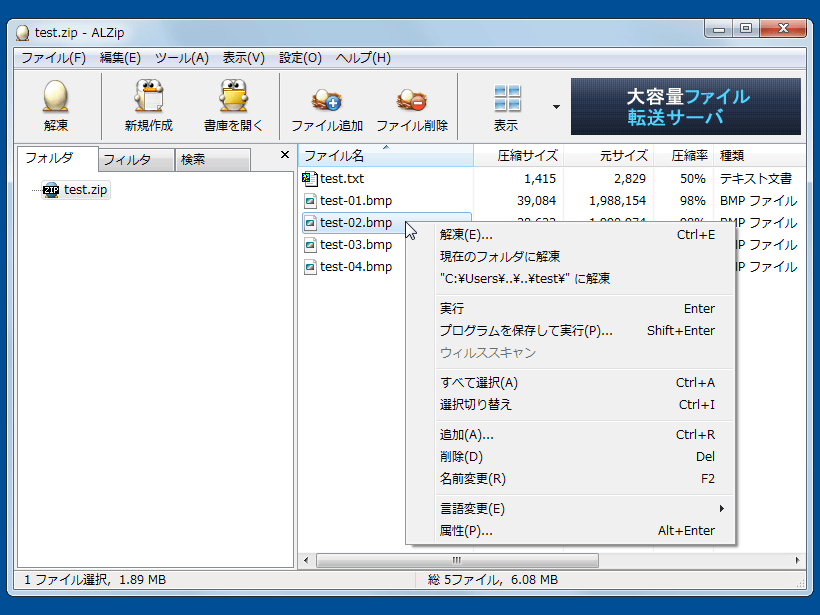Open the 設定(O) menu
Image resolution: width=820 pixels, height=615 pixels.
click(x=300, y=58)
